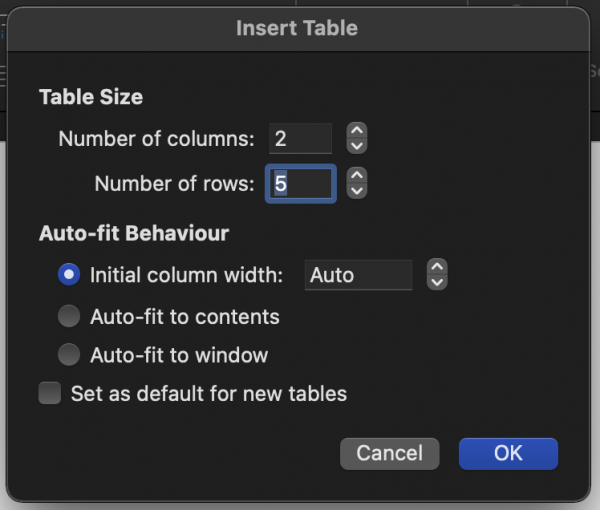600x510 pixels.
Task: Choose the Auto-fit to contents option
Action: (69, 316)
